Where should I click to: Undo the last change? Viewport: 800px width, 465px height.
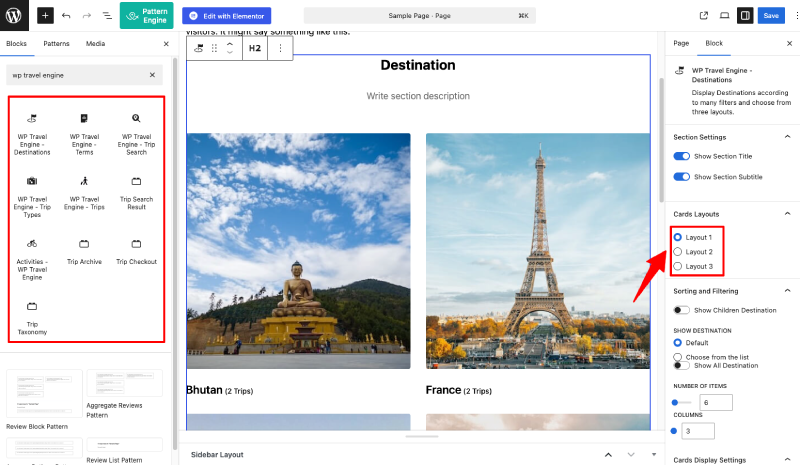point(66,16)
